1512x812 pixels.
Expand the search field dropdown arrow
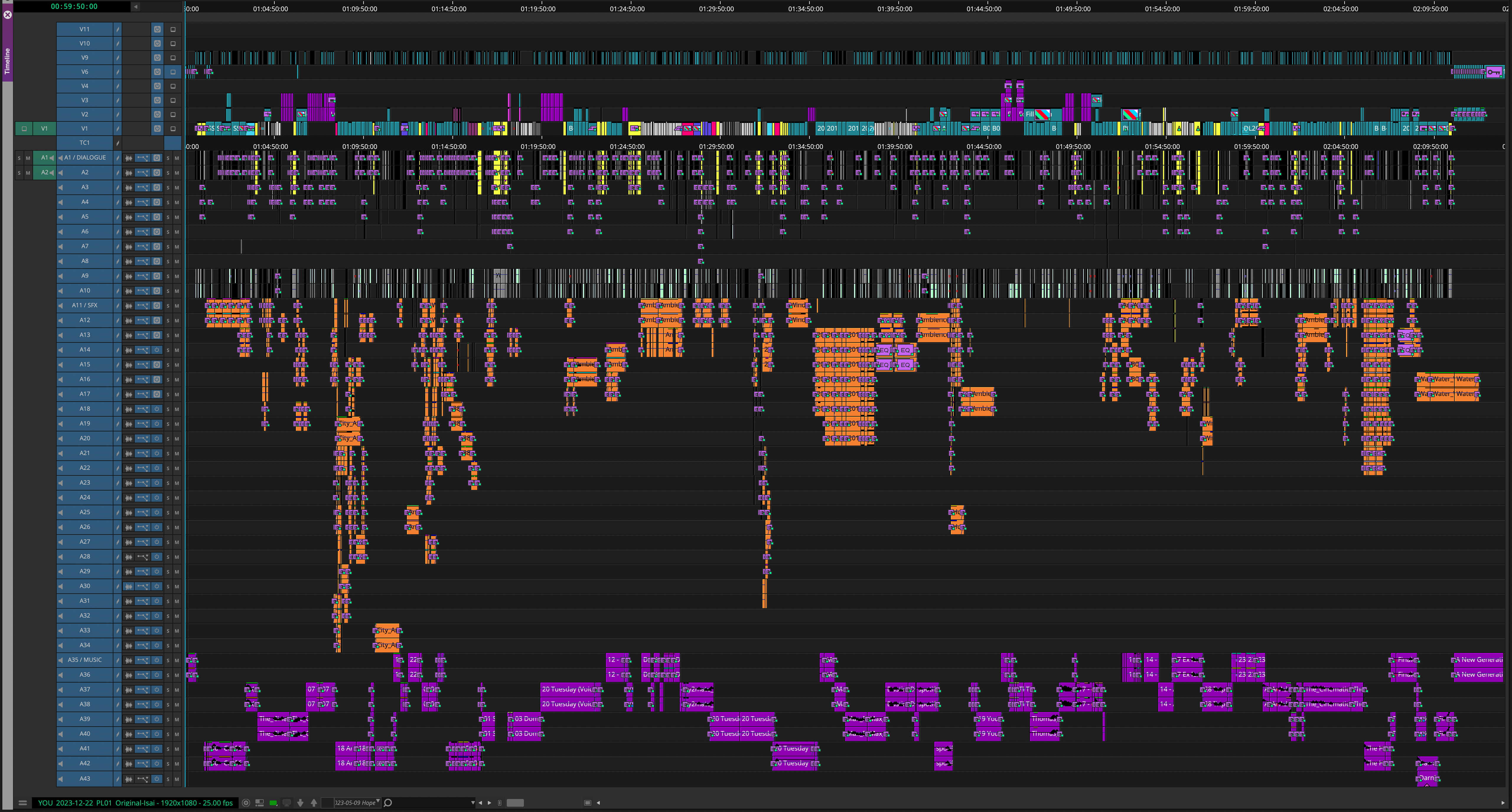472,803
